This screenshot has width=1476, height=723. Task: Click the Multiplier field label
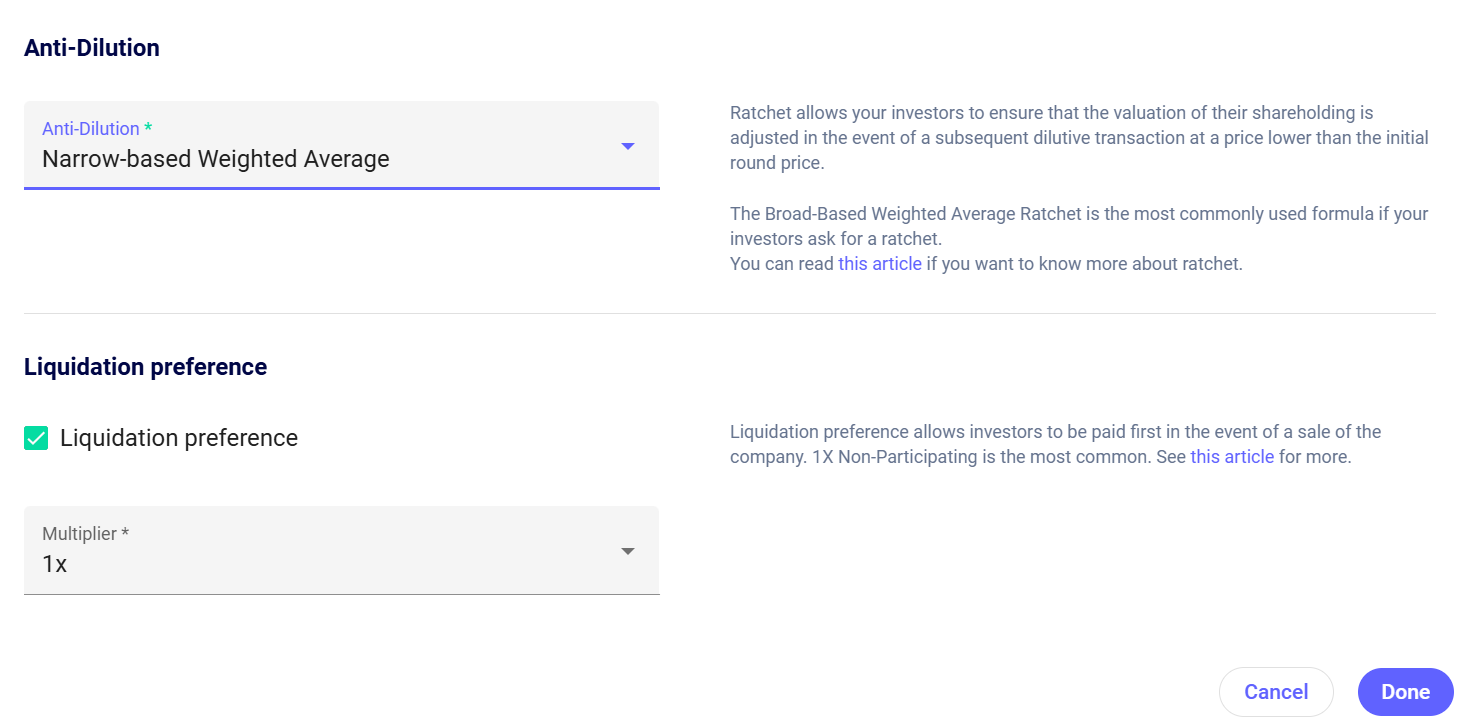tap(80, 534)
